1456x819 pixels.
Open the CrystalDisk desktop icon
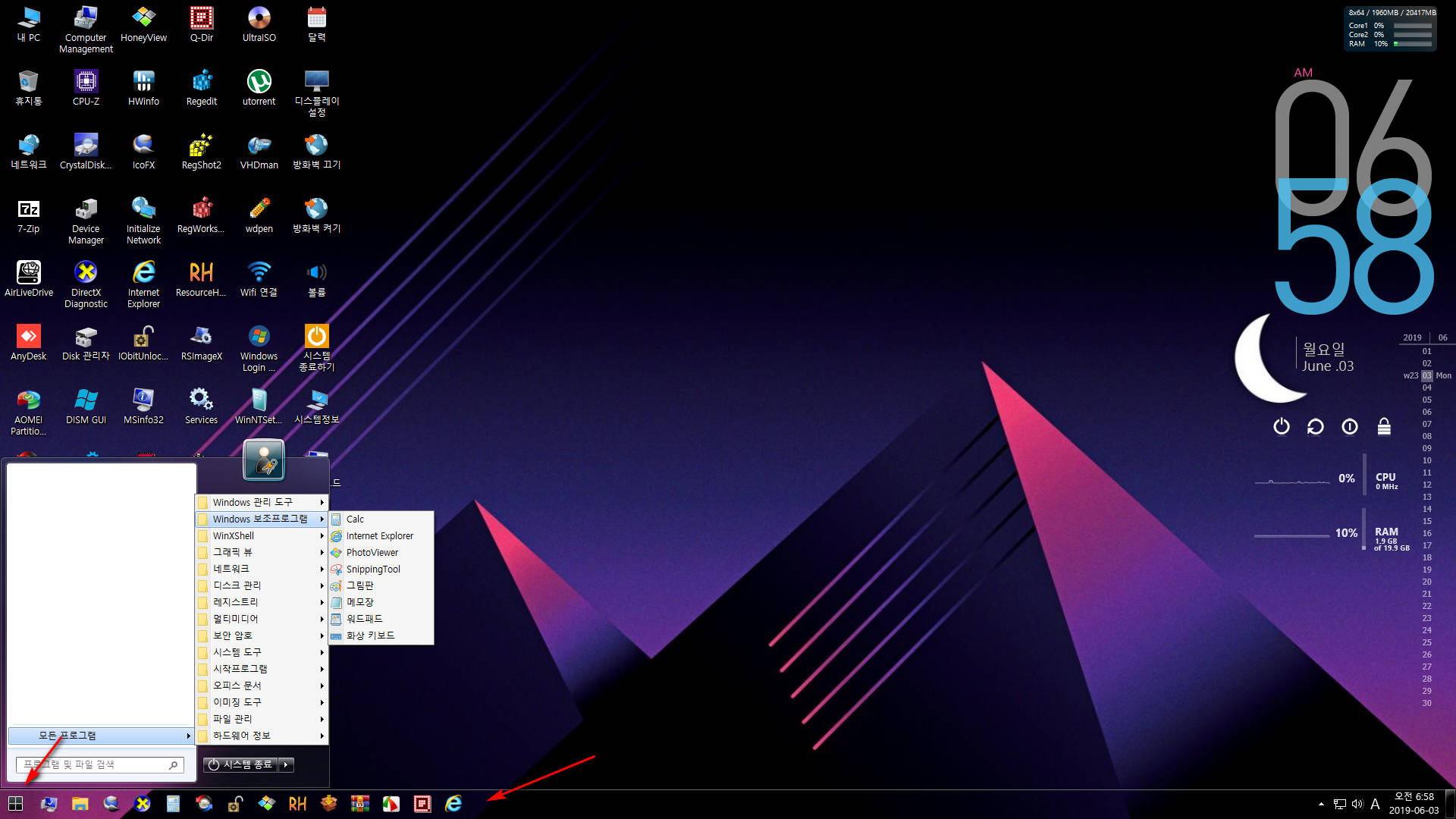coord(86,152)
